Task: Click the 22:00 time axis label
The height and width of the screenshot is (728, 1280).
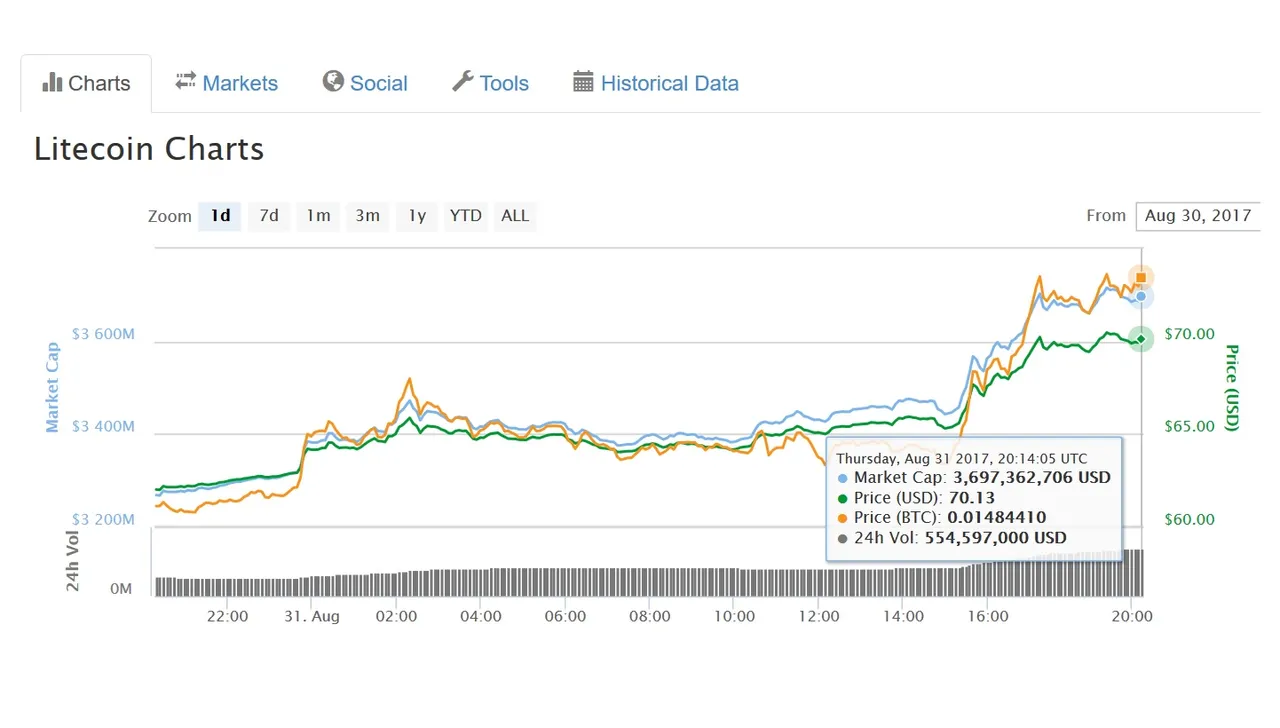Action: coord(227,616)
